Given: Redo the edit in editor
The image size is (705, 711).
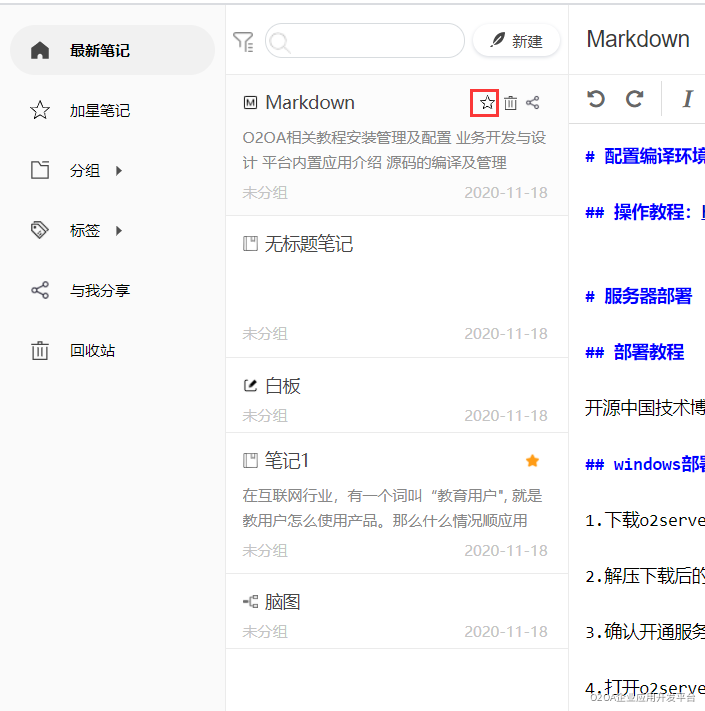Looking at the screenshot, I should pyautogui.click(x=634, y=98).
